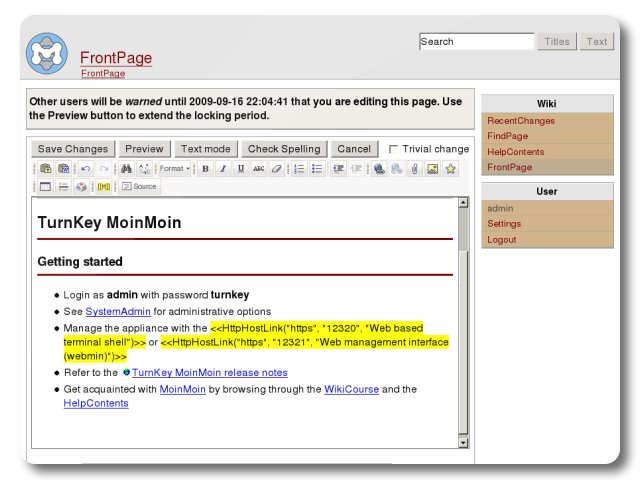Click the Text mode button
The height and width of the screenshot is (480, 640).
click(x=205, y=149)
